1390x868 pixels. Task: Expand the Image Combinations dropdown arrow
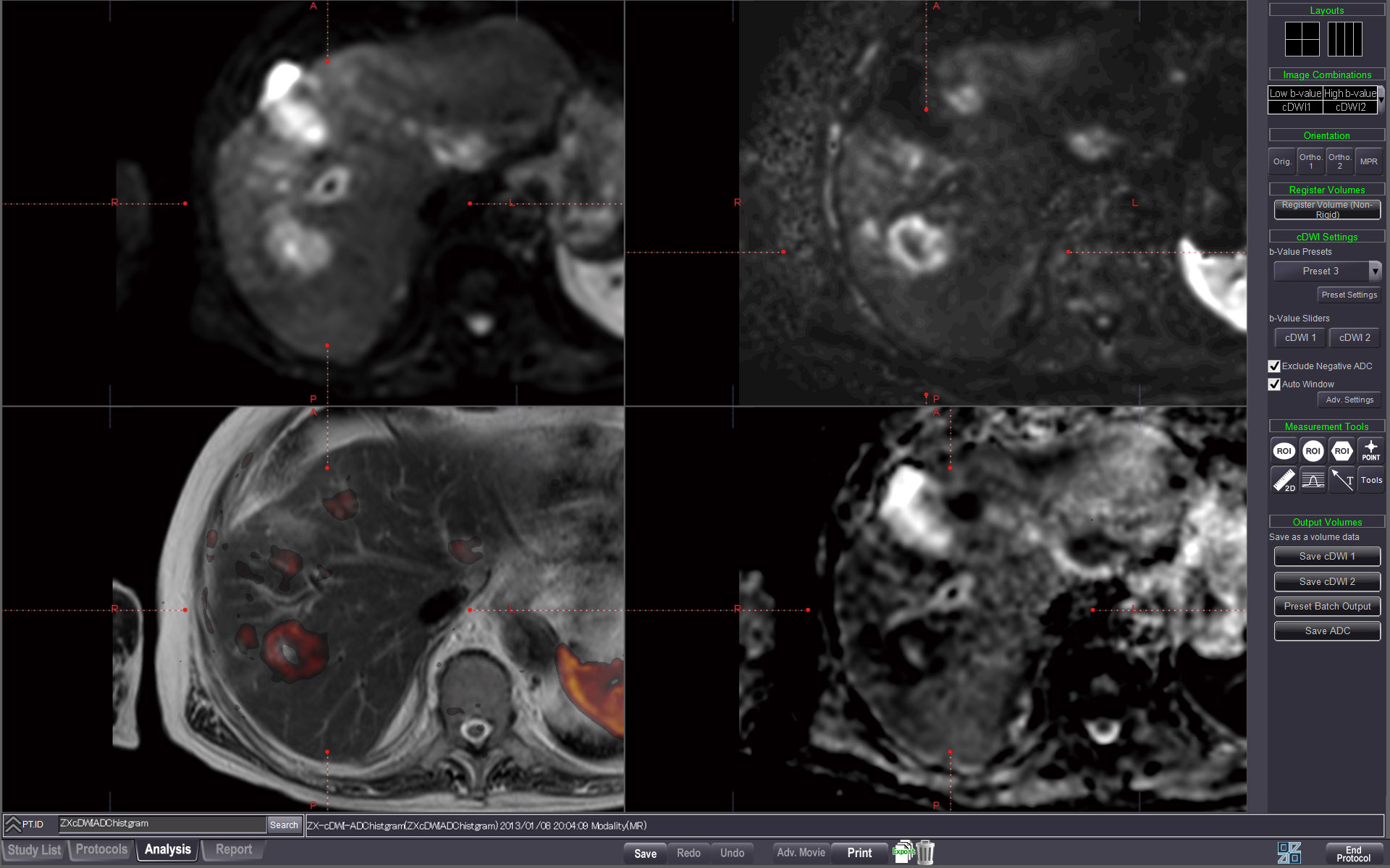pos(1381,100)
